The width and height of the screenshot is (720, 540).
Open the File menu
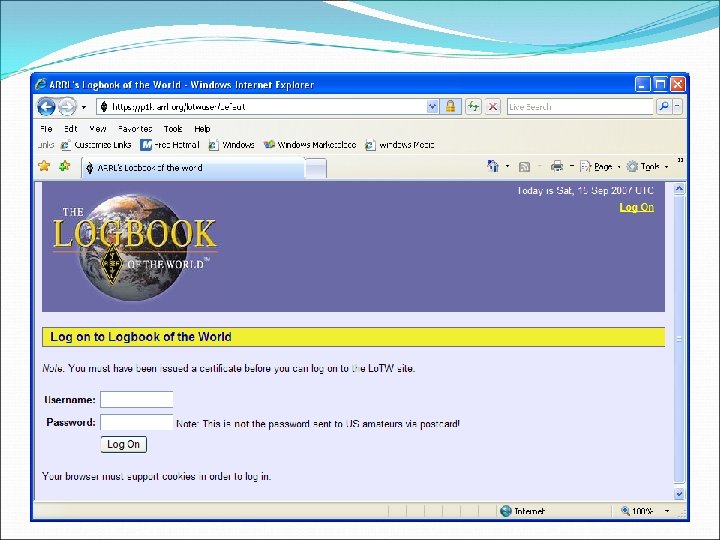click(x=46, y=129)
